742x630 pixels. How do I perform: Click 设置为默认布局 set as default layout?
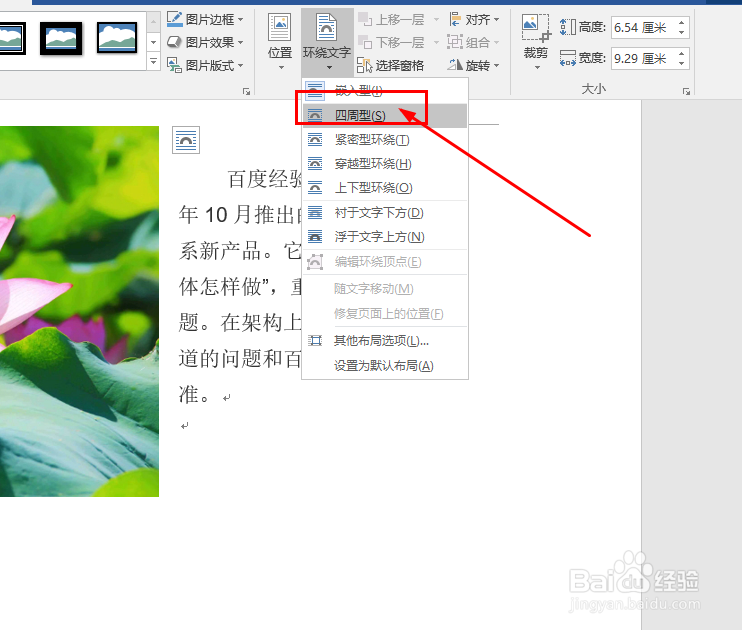384,366
